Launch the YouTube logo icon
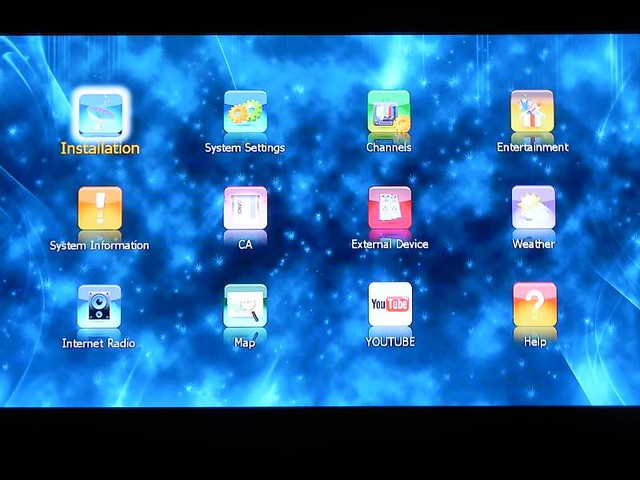 (x=390, y=304)
